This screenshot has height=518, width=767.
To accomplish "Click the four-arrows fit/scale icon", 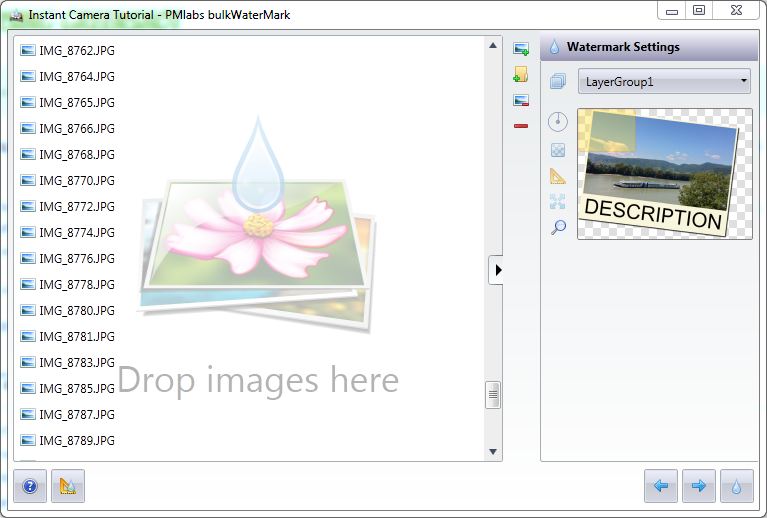I will pyautogui.click(x=558, y=202).
